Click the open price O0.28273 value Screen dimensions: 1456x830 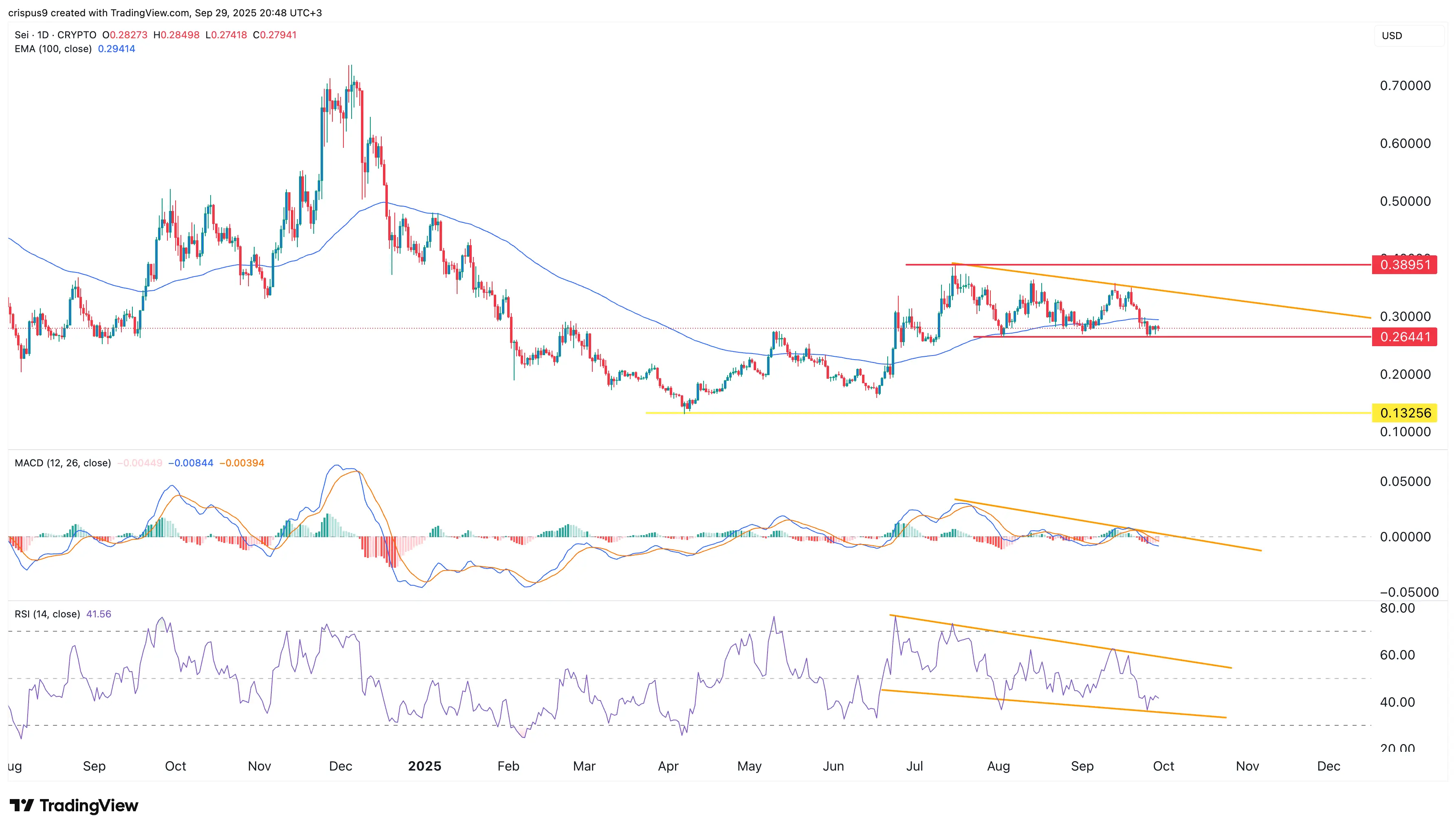(125, 35)
